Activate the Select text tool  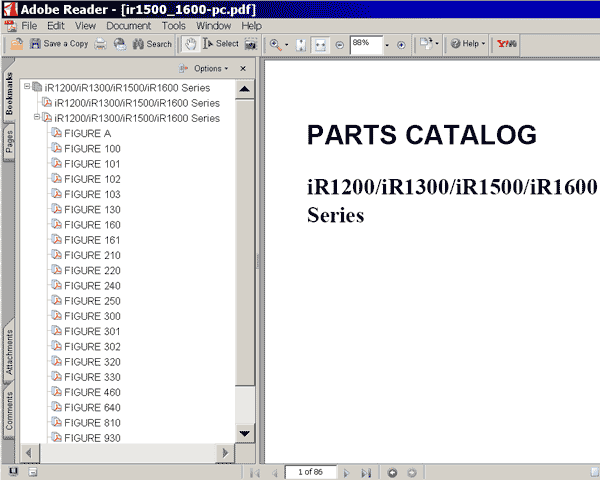tap(221, 44)
